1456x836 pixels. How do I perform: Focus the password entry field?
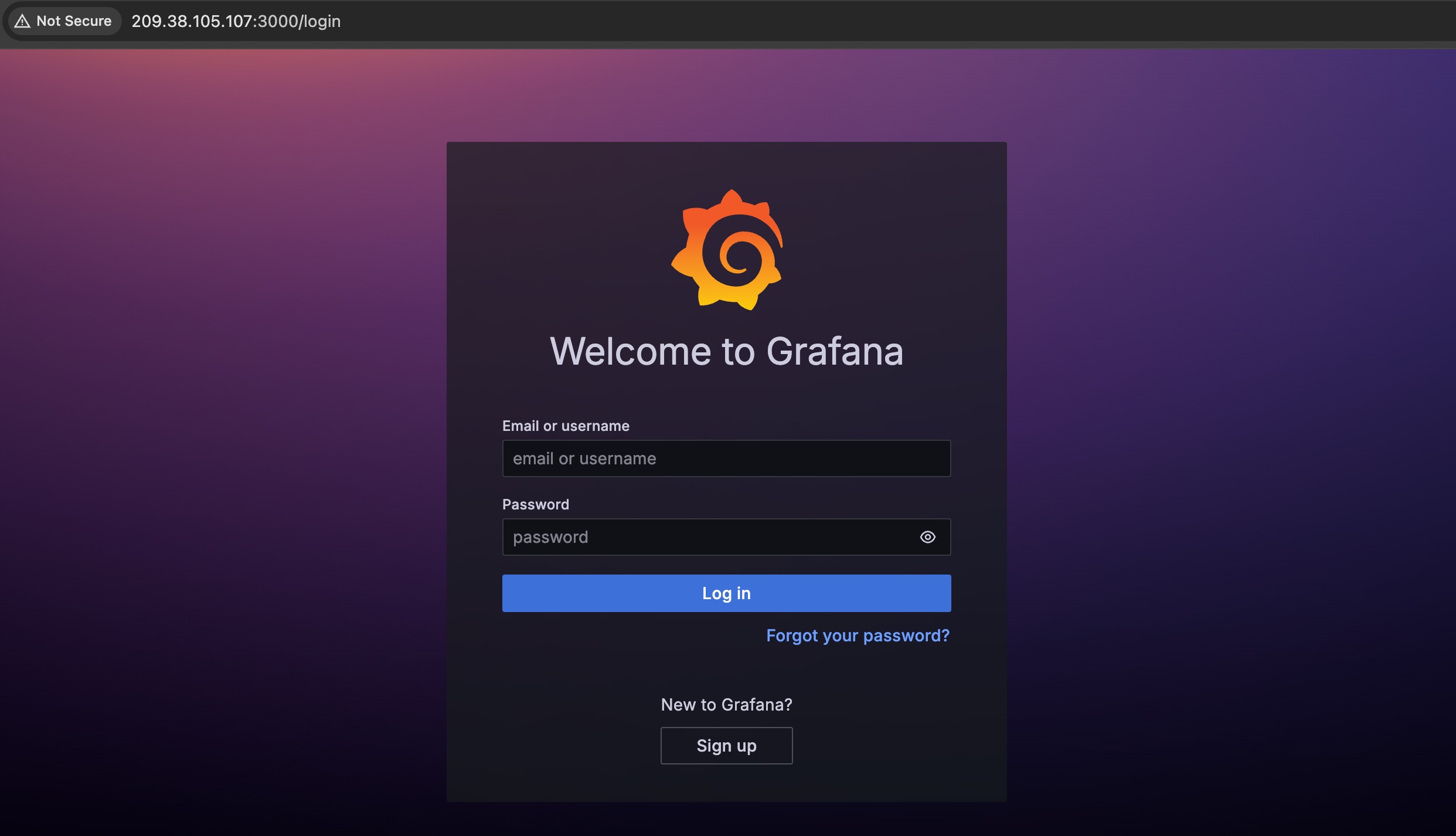[703, 536]
